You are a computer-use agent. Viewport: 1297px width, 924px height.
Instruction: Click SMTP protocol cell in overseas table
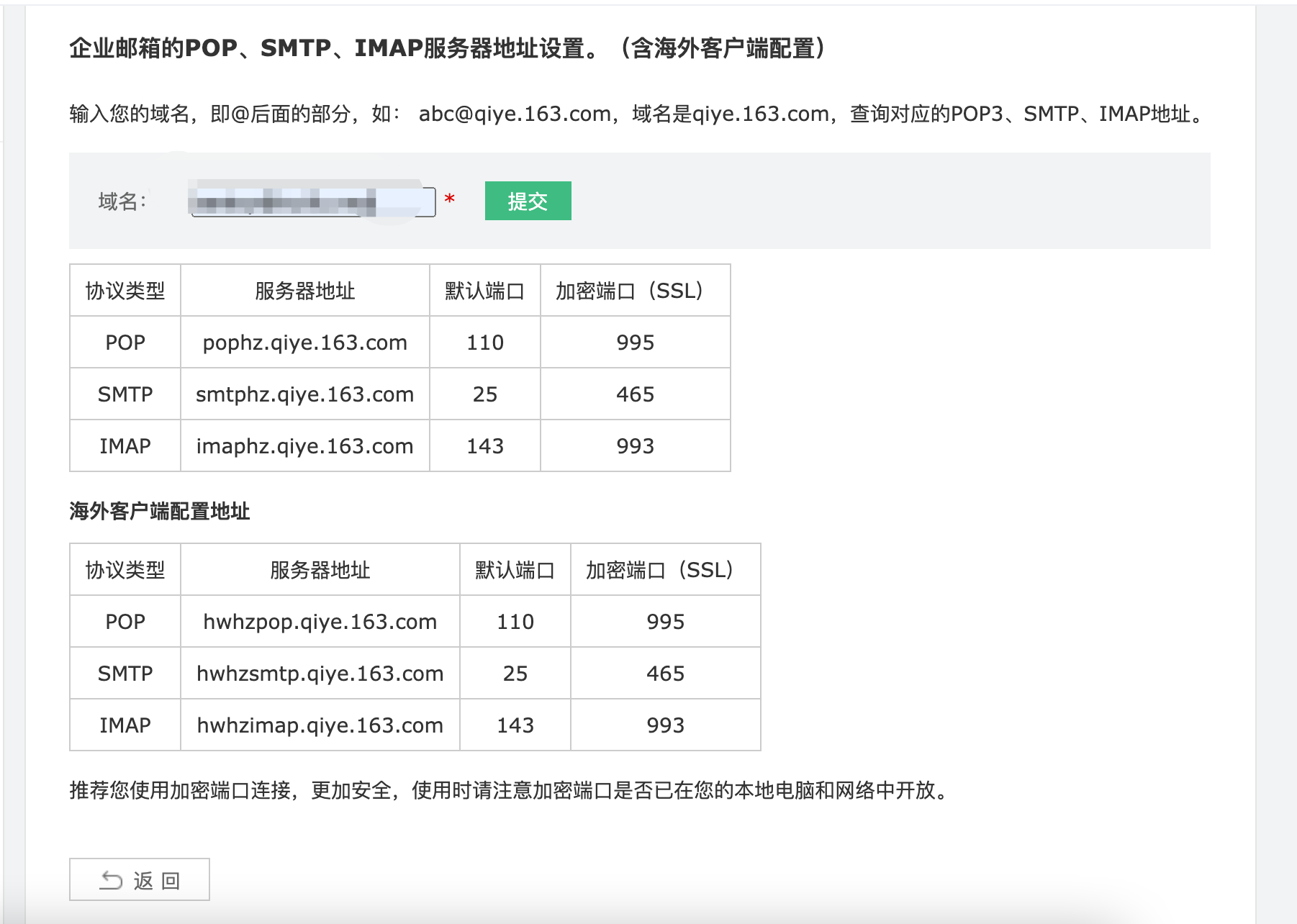[x=125, y=674]
